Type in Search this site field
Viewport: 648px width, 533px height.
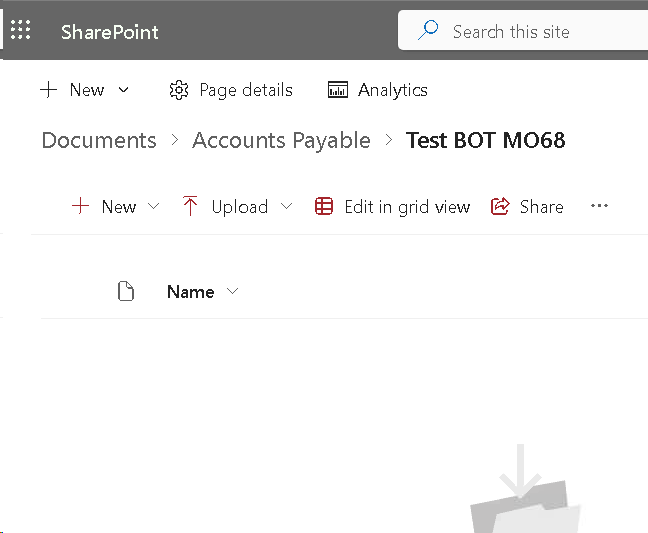tap(540, 31)
